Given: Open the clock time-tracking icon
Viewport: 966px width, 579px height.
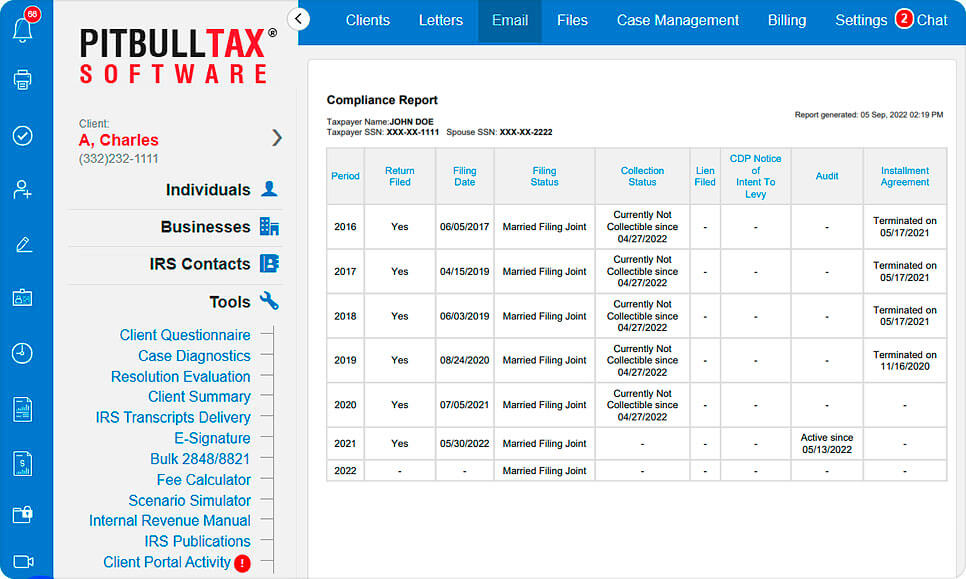Looking at the screenshot, I should (22, 353).
